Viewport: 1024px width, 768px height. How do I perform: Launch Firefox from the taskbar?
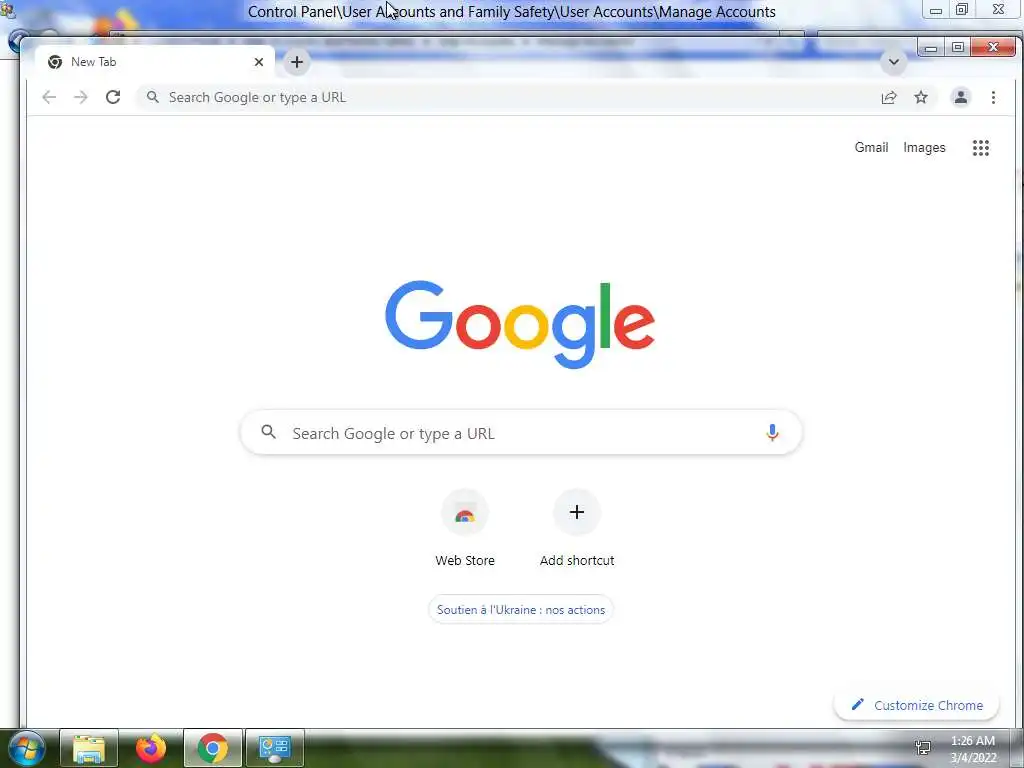point(151,748)
